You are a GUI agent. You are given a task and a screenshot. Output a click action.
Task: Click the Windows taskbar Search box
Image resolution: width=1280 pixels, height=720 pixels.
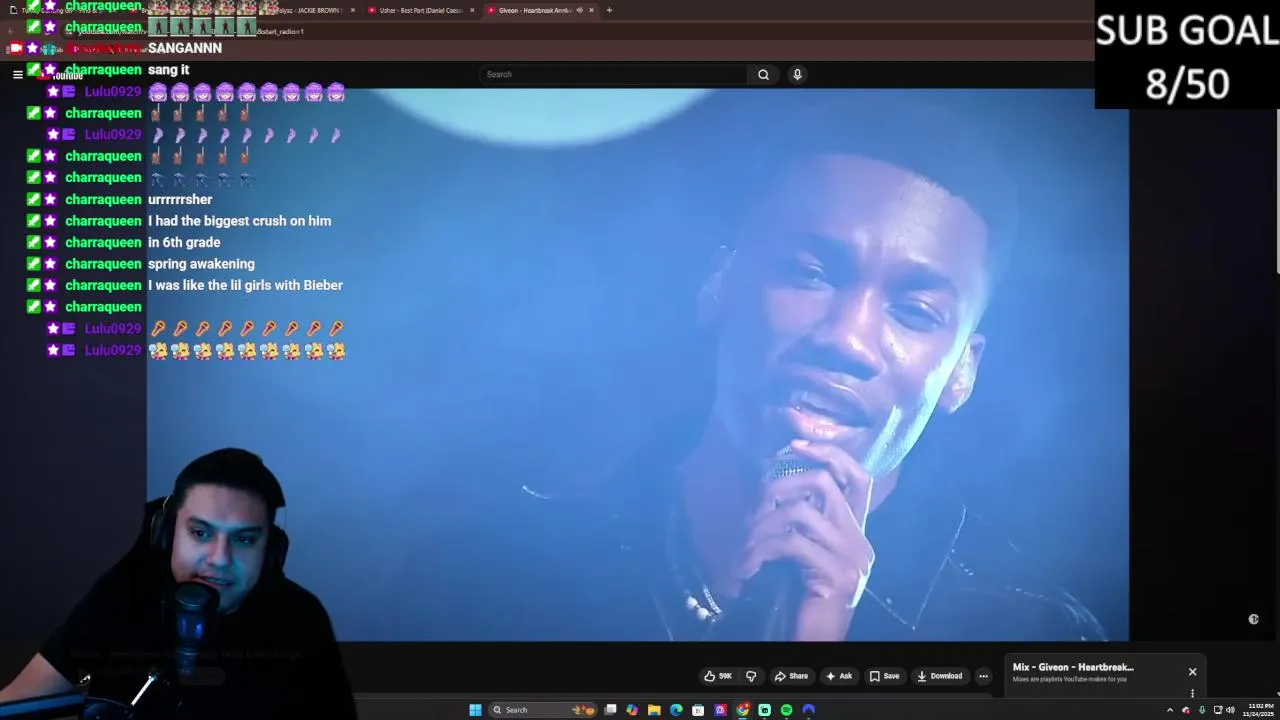tap(543, 710)
